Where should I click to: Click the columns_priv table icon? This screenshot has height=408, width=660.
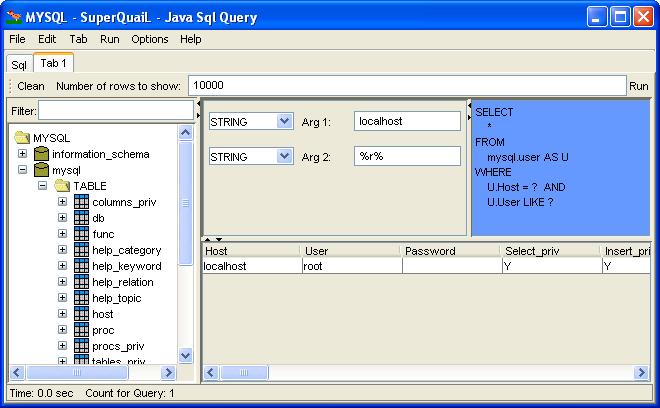coord(81,202)
